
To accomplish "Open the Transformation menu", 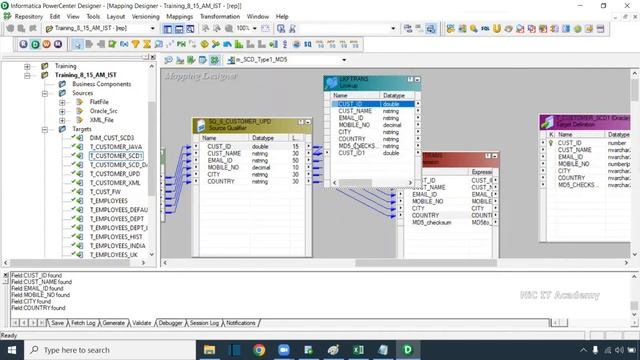I will pos(220,16).
